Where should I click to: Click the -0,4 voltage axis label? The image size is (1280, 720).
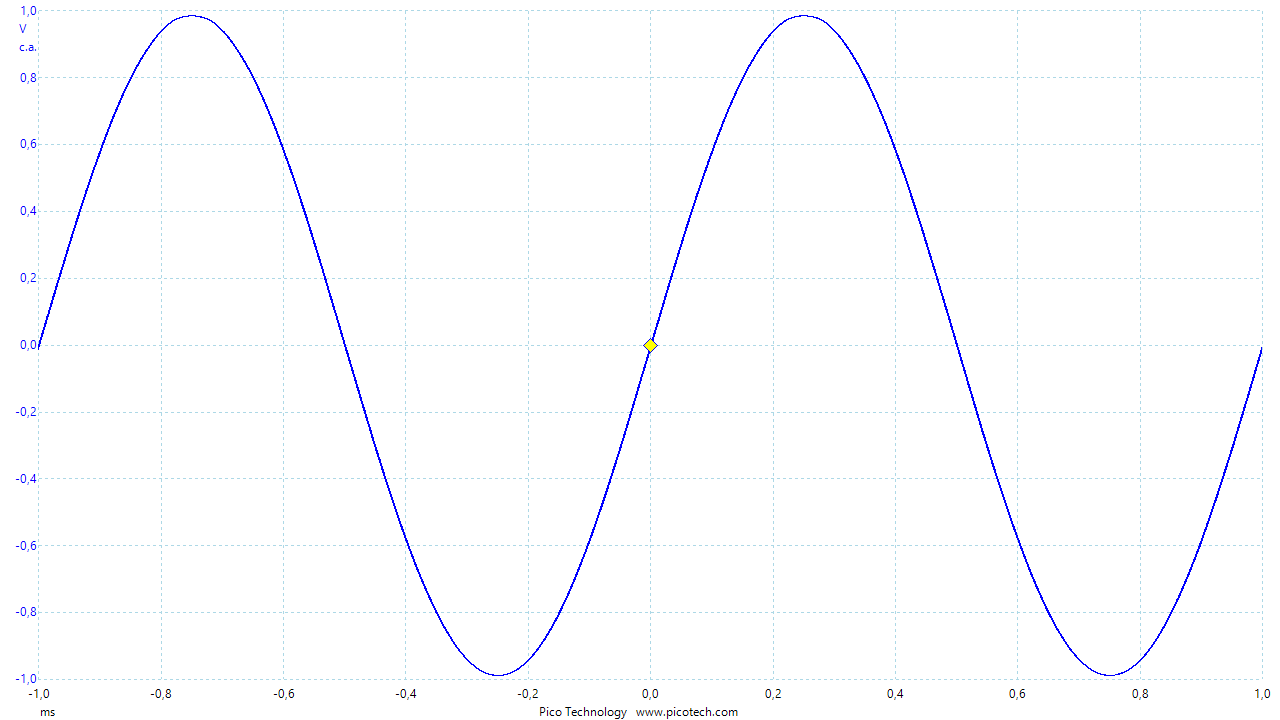[x=27, y=478]
